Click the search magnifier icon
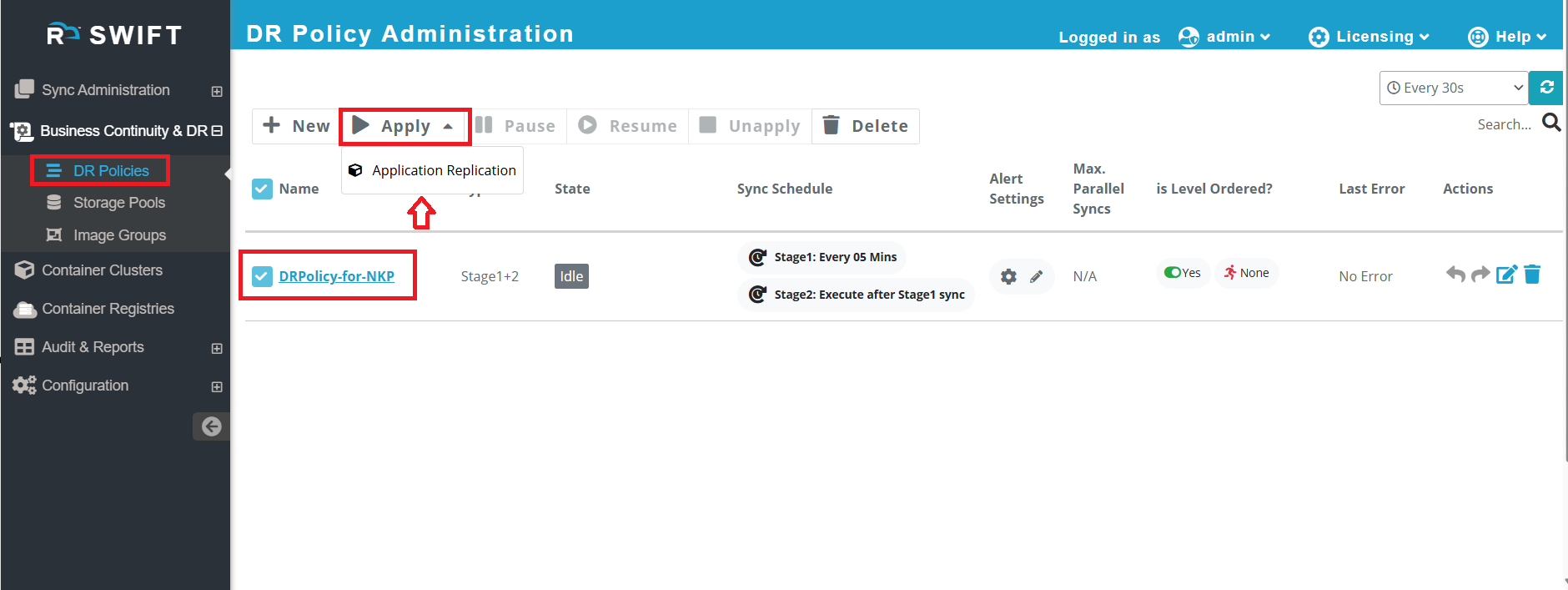This screenshot has height=590, width=1568. point(1551,123)
